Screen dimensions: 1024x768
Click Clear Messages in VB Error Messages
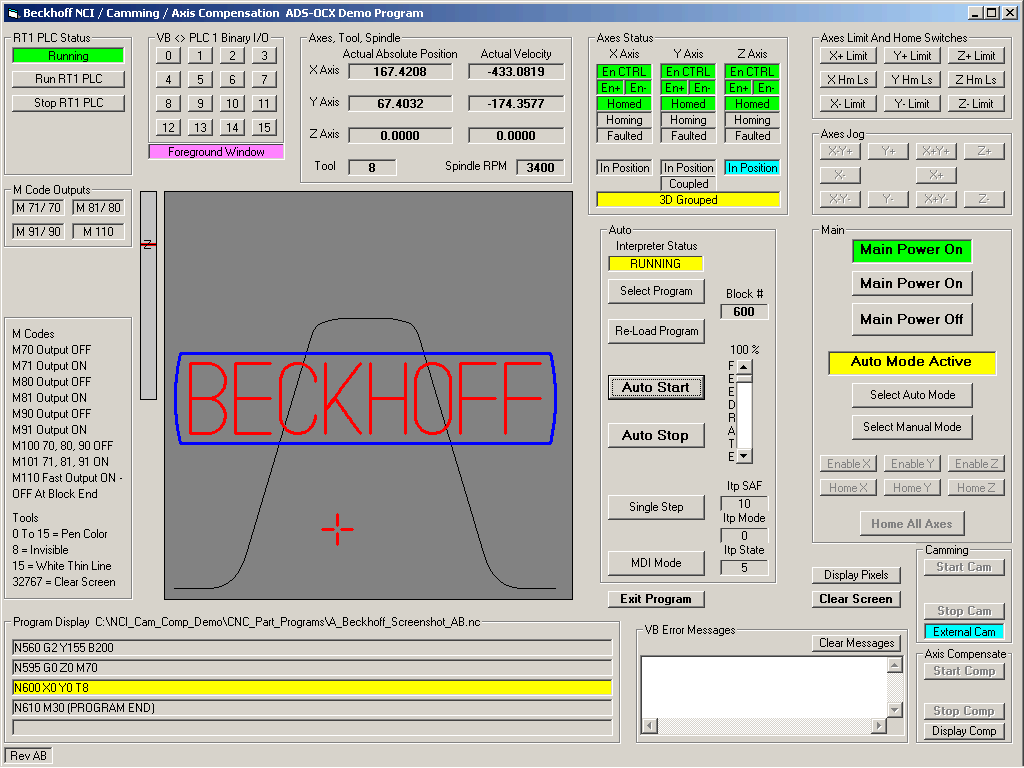pos(856,643)
